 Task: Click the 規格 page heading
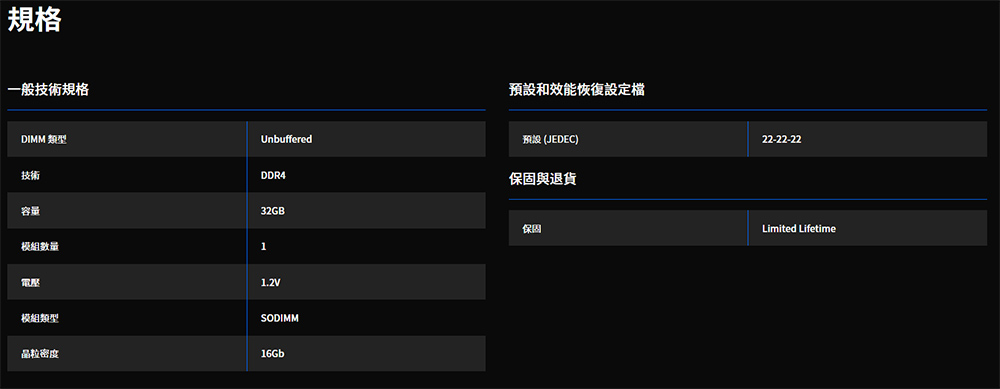click(x=34, y=20)
